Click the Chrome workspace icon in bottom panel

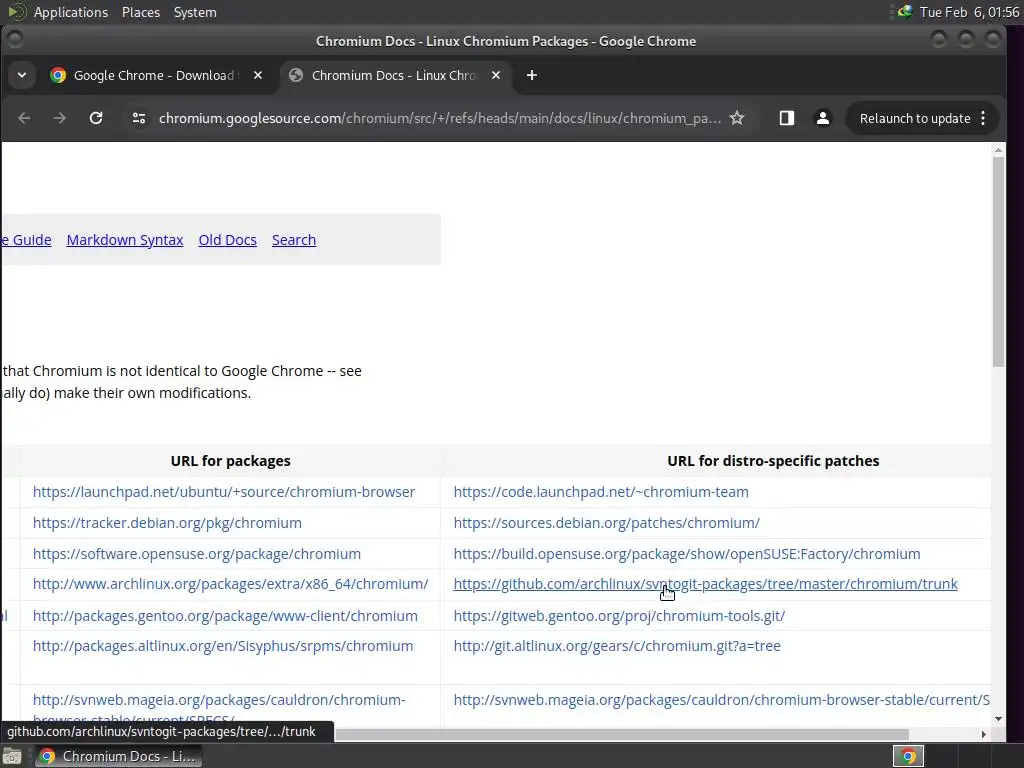908,756
